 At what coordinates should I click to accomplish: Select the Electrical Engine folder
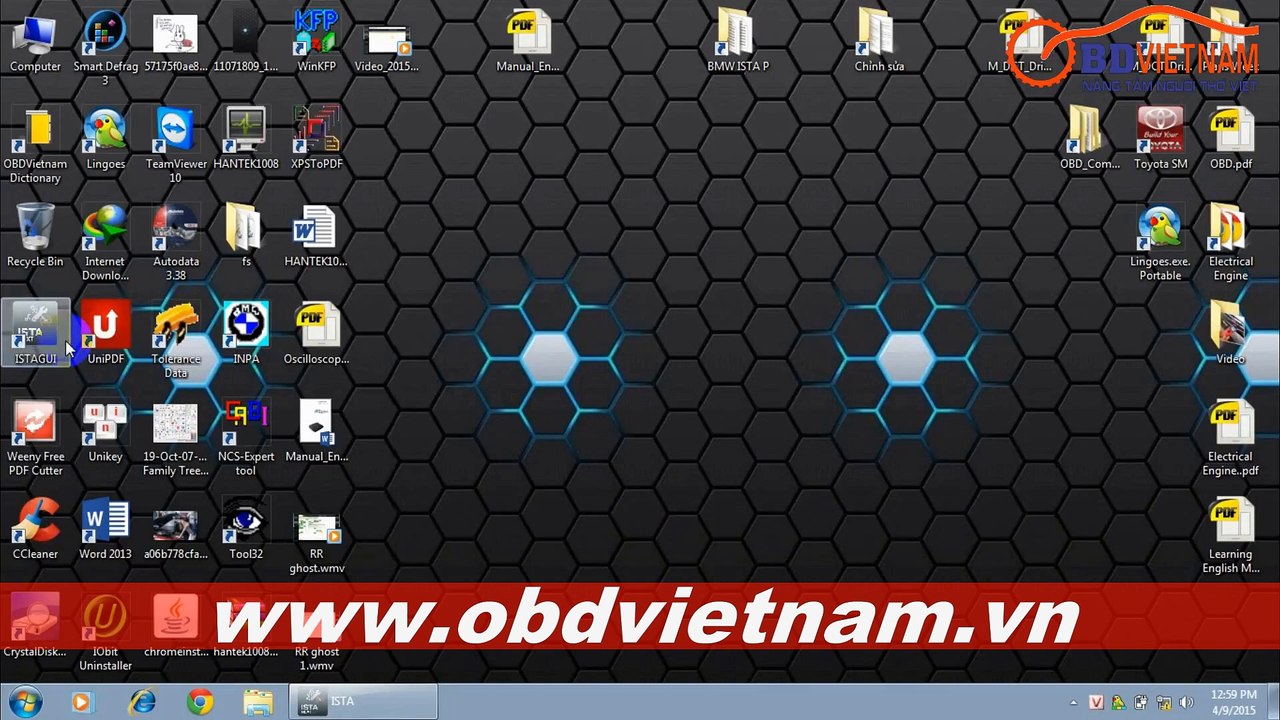tap(1231, 243)
